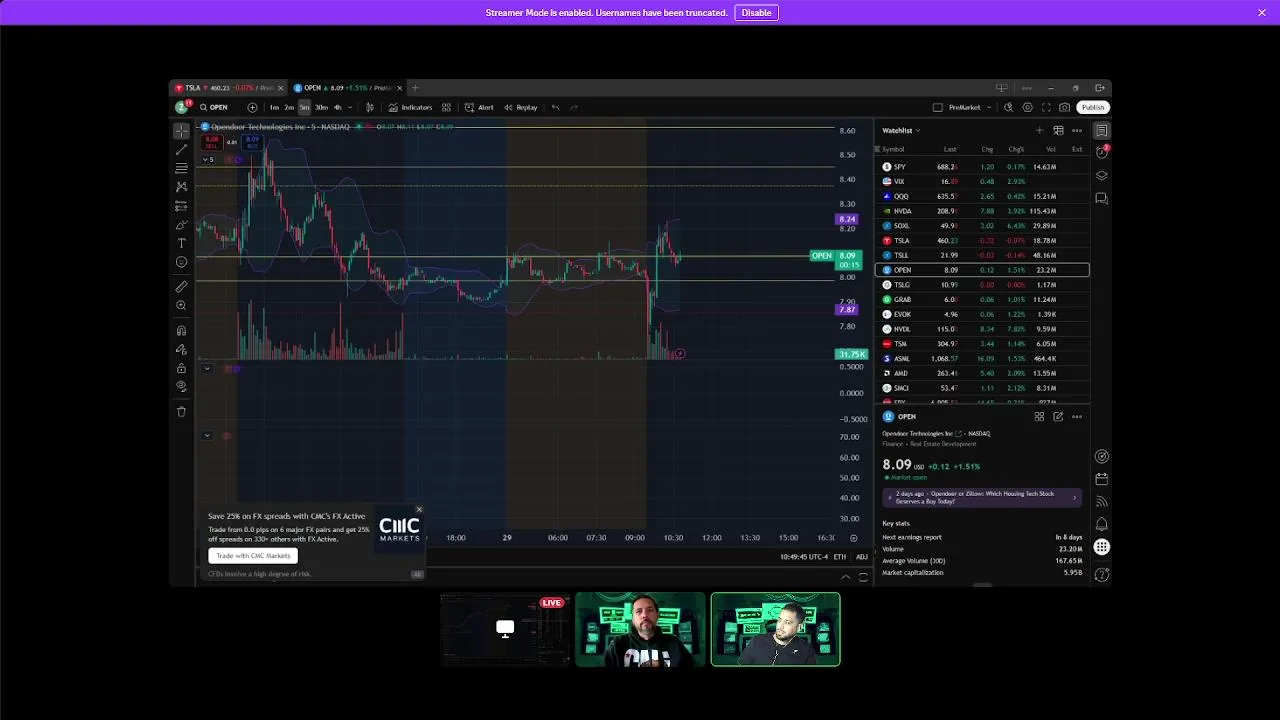Open the emoji icons tool
The image size is (1280, 720).
[181, 262]
